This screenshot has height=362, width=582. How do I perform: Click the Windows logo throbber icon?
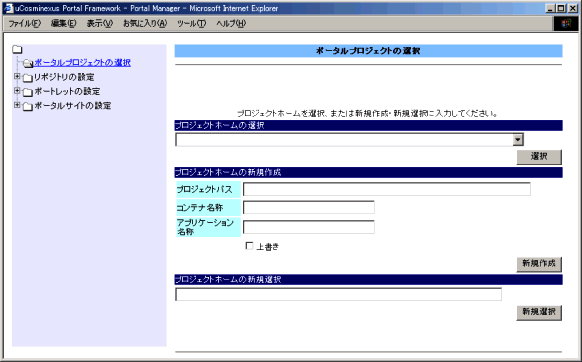coord(566,23)
